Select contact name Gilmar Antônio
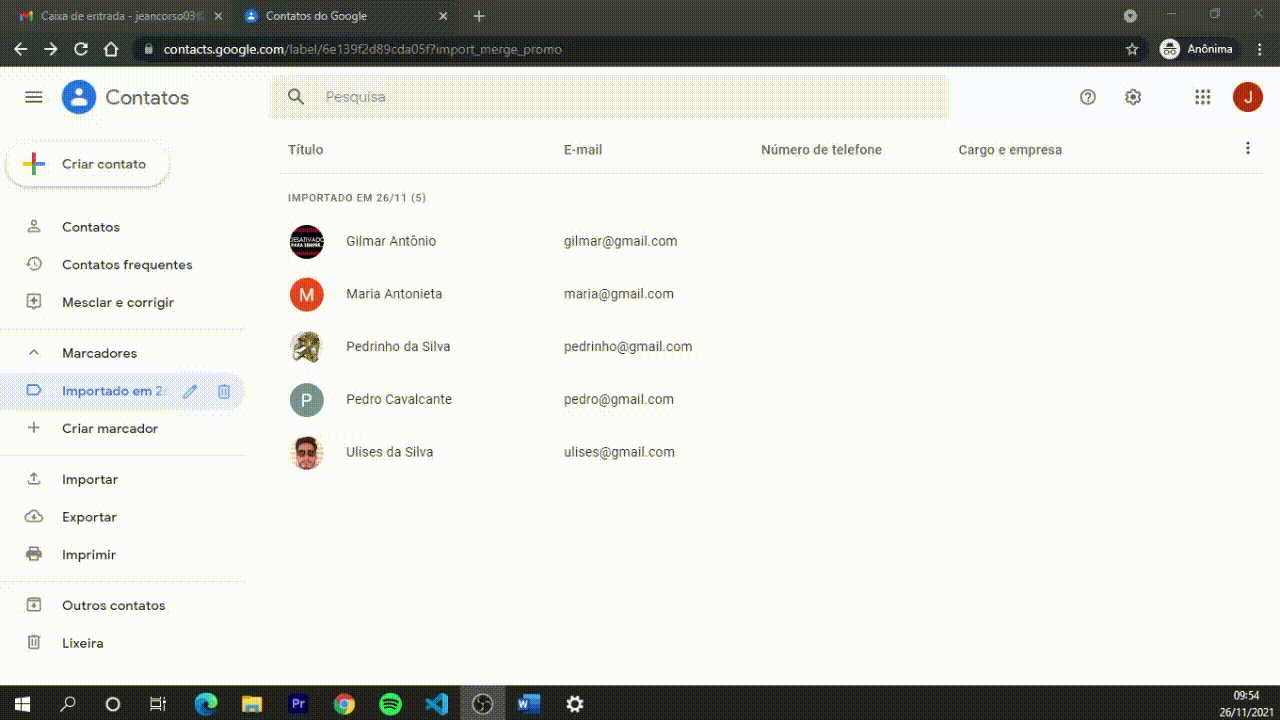The width and height of the screenshot is (1280, 720). point(391,241)
